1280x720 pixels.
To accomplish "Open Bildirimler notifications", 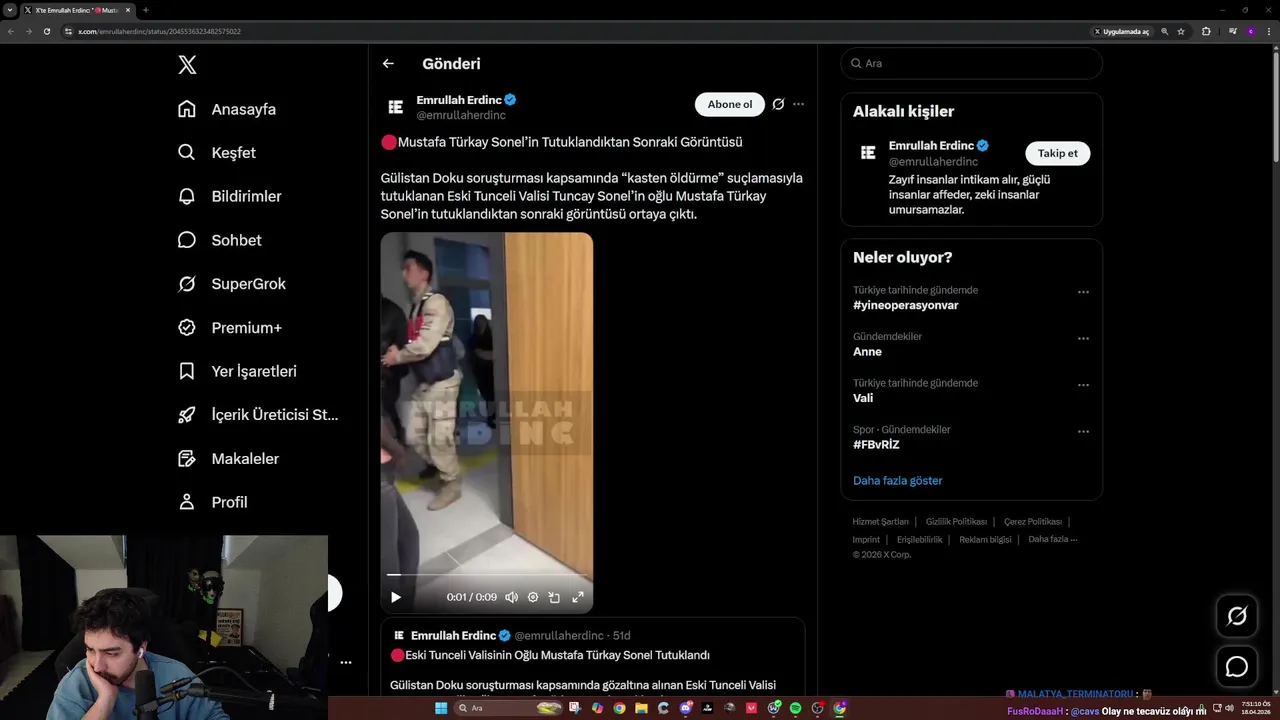I will pyautogui.click(x=229, y=196).
